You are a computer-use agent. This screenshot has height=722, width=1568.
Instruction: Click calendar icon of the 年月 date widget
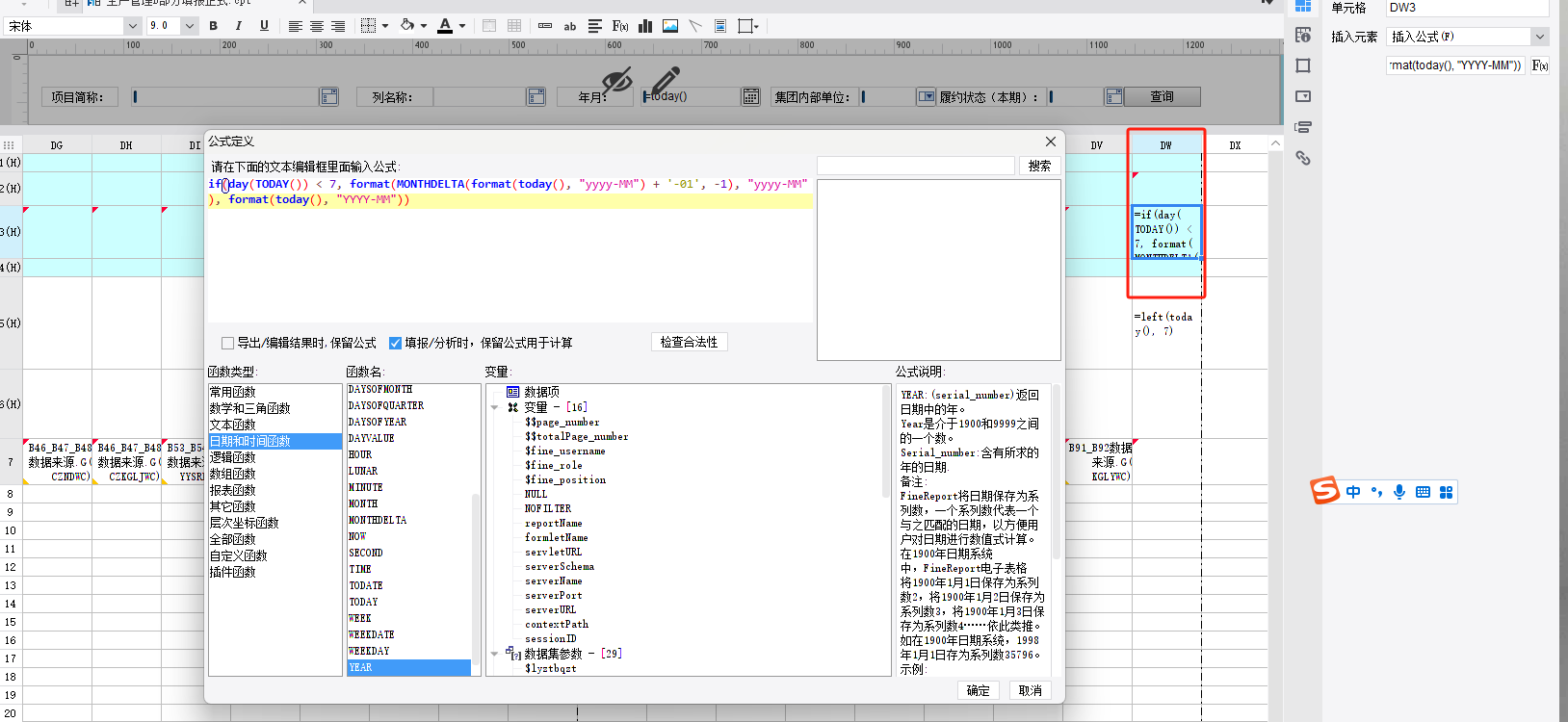pos(750,96)
